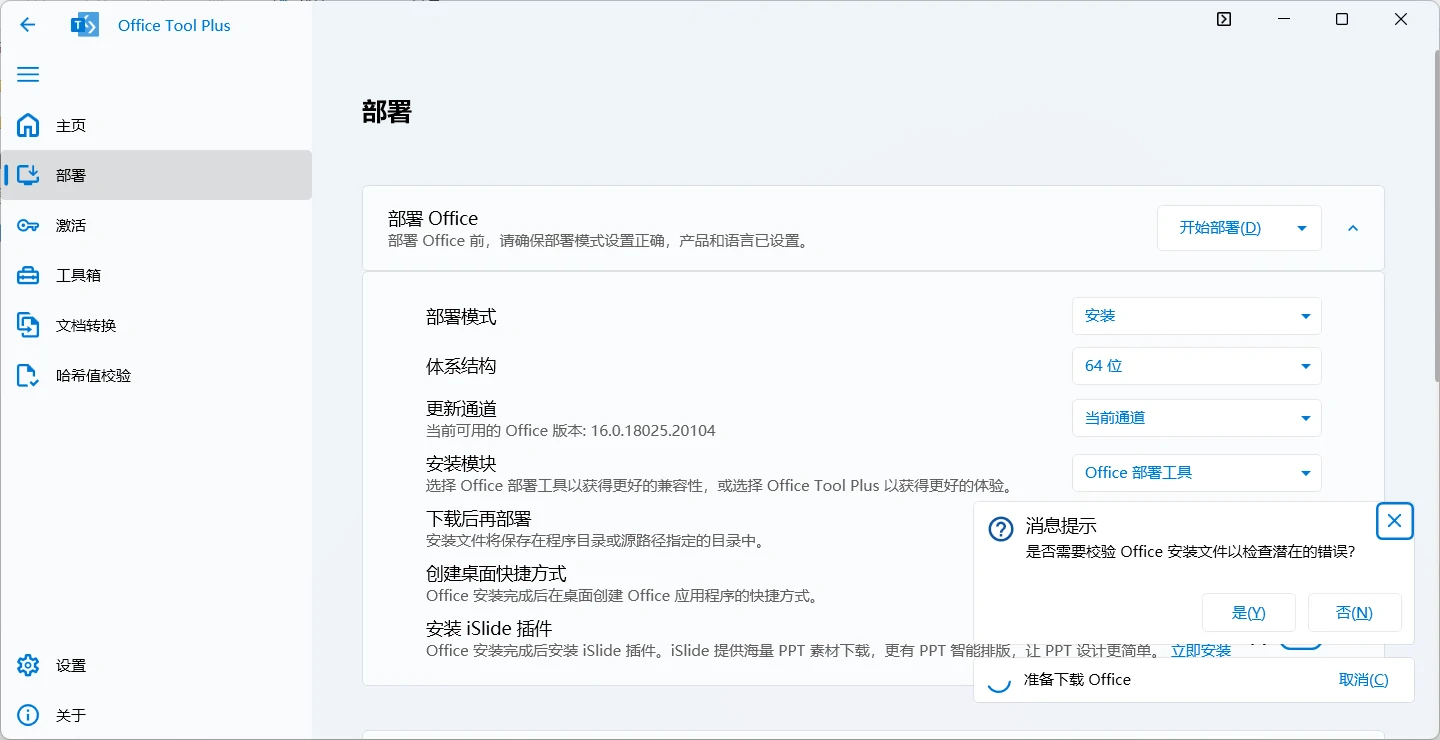Screen dimensions: 1440x740
Task: Open the 工具箱 (Toolbox) section
Action: [60, 275]
